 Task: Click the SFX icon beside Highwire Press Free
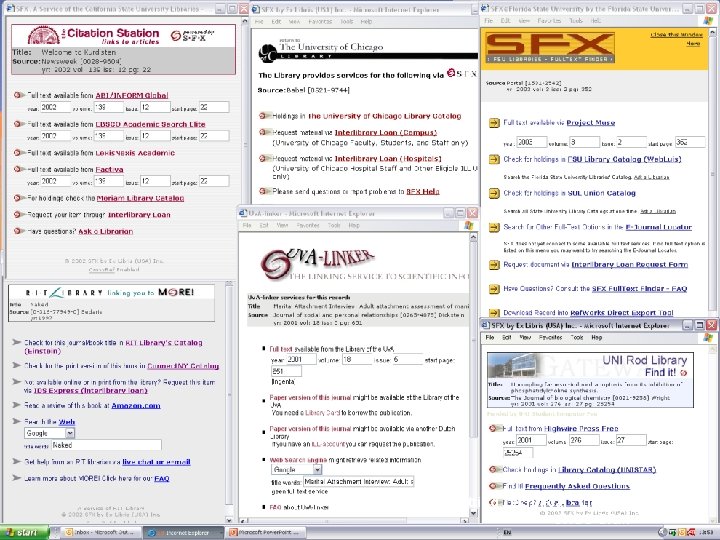495,428
